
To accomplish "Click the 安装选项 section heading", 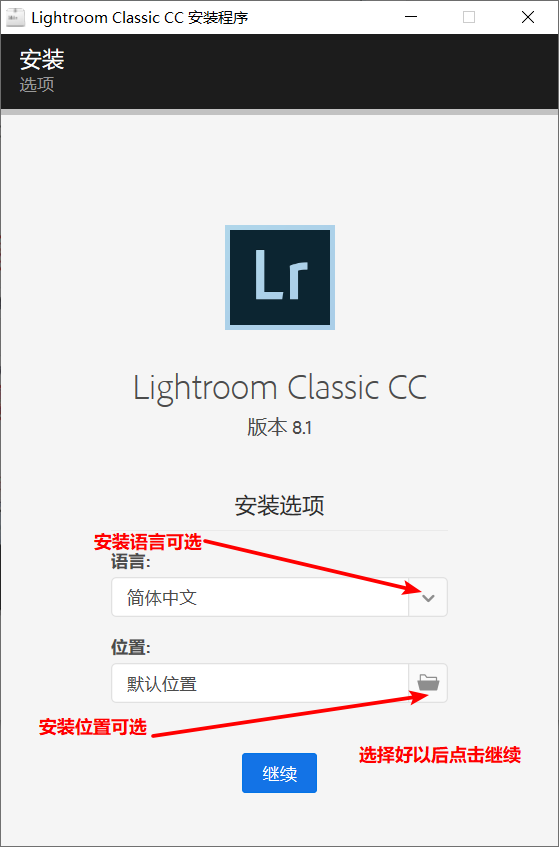I will (279, 506).
